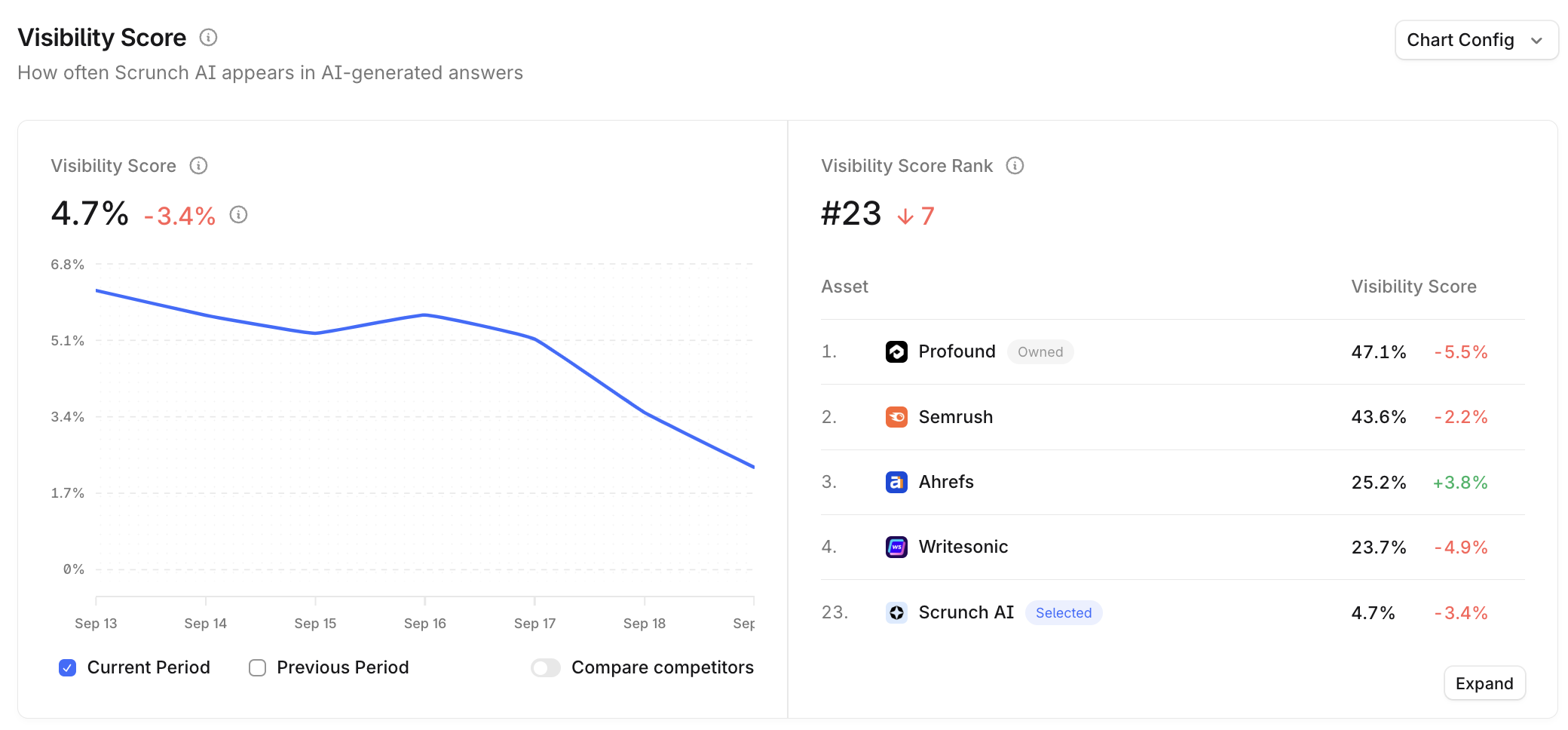Click info icon next to -3.4% change
The height and width of the screenshot is (730, 1568).
(238, 215)
